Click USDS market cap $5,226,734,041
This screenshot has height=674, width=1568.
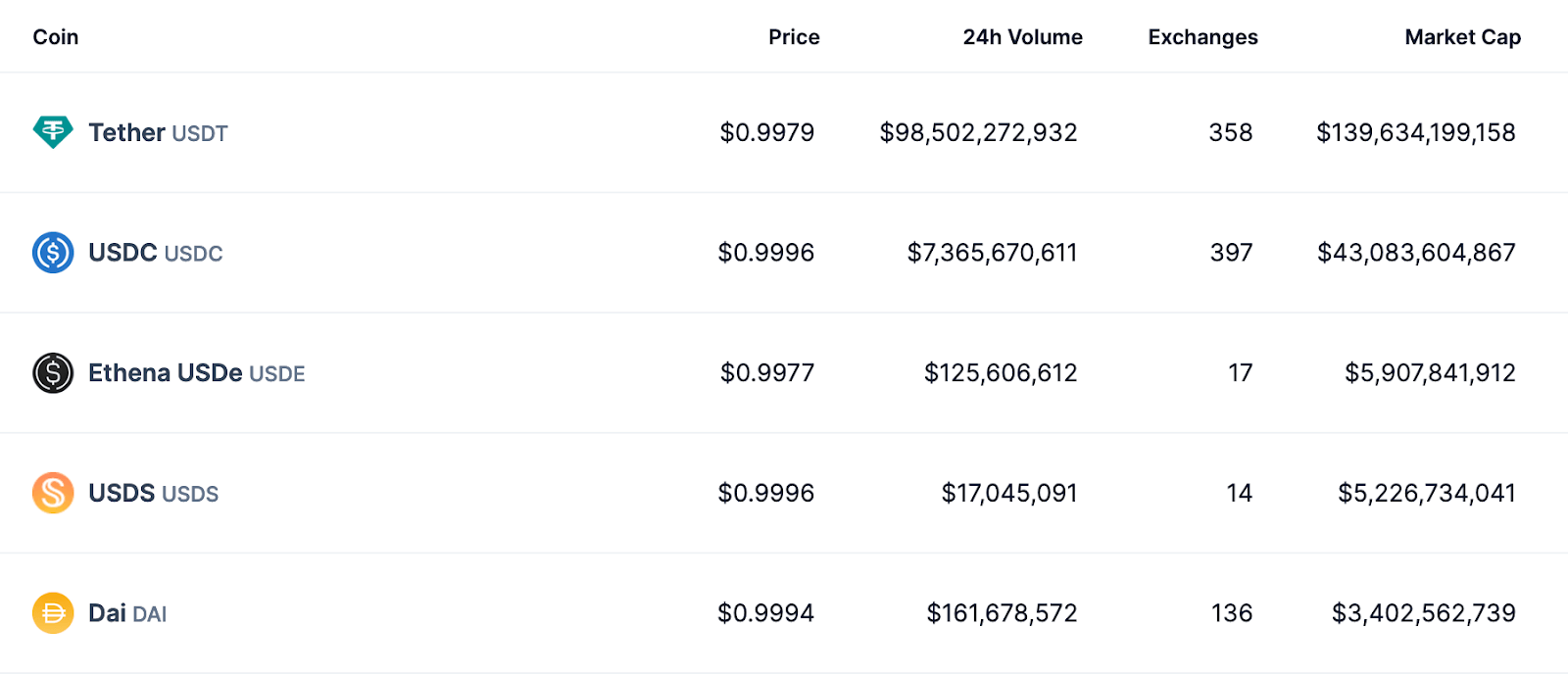click(1426, 493)
